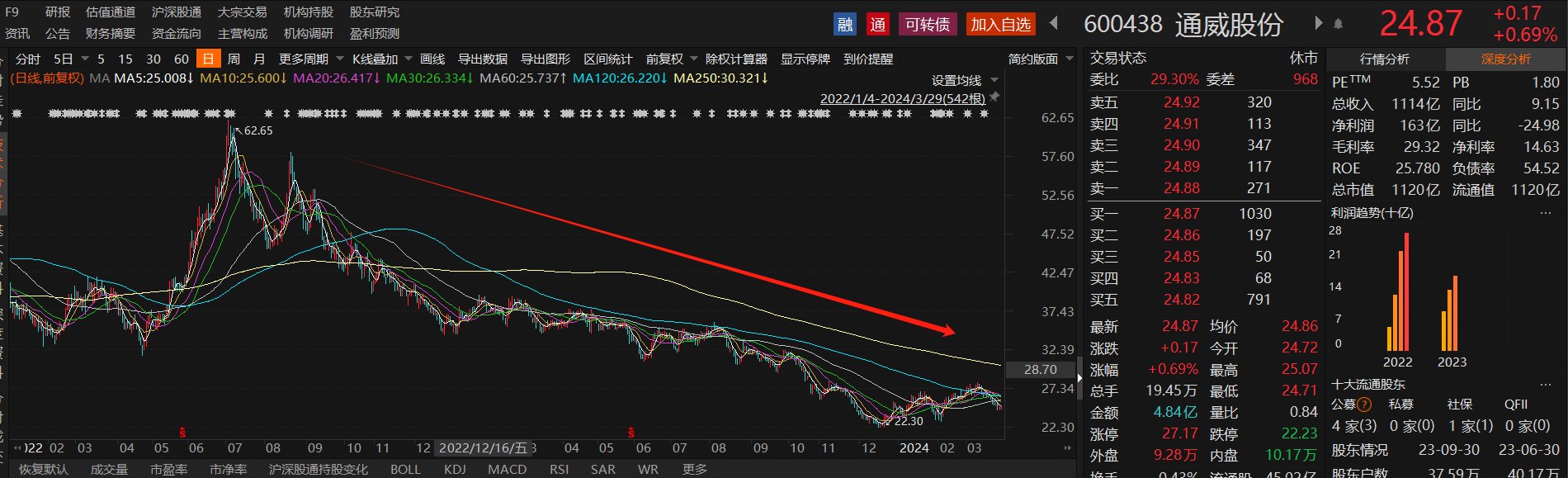Image resolution: width=1568 pixels, height=478 pixels.
Task: Click the price alert bell icon
Action: (1338, 24)
